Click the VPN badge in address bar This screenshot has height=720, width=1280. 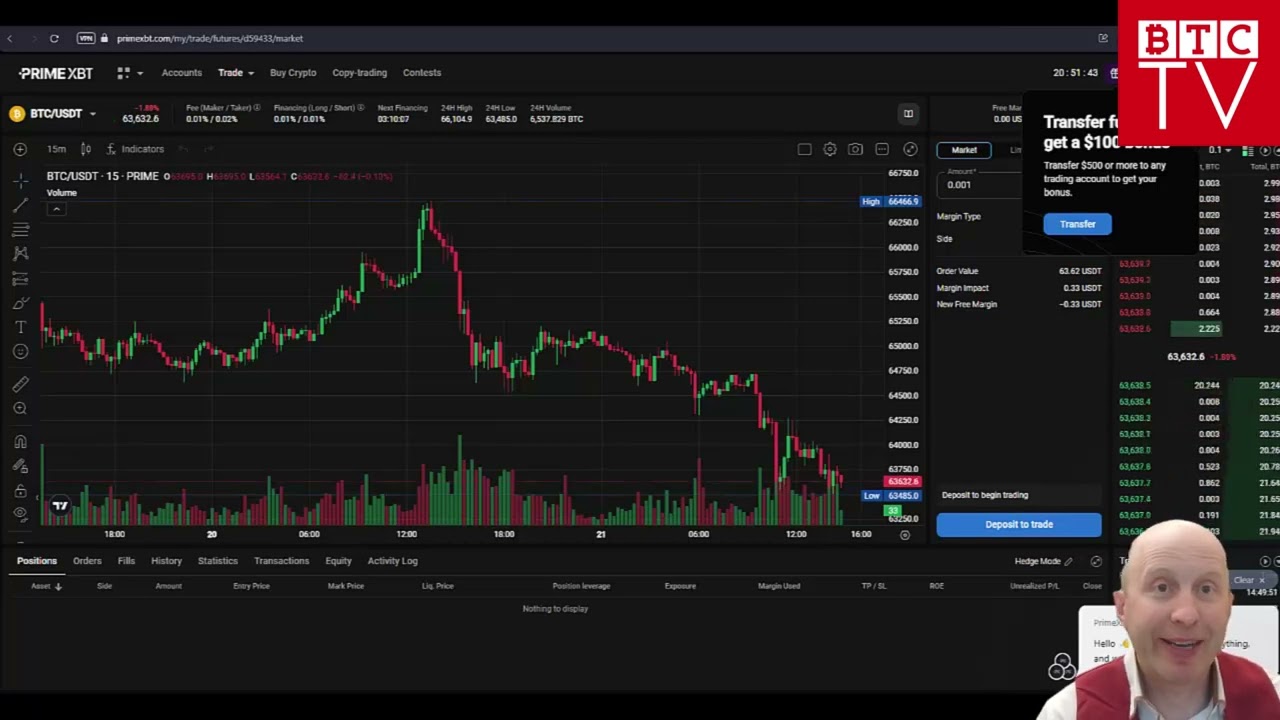tap(86, 38)
